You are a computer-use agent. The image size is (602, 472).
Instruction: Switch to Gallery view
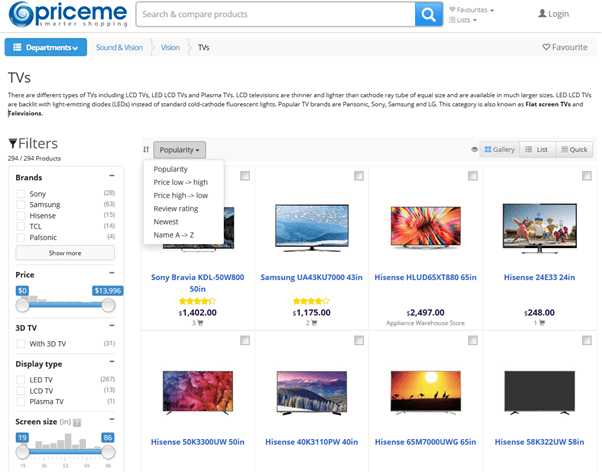tap(499, 149)
